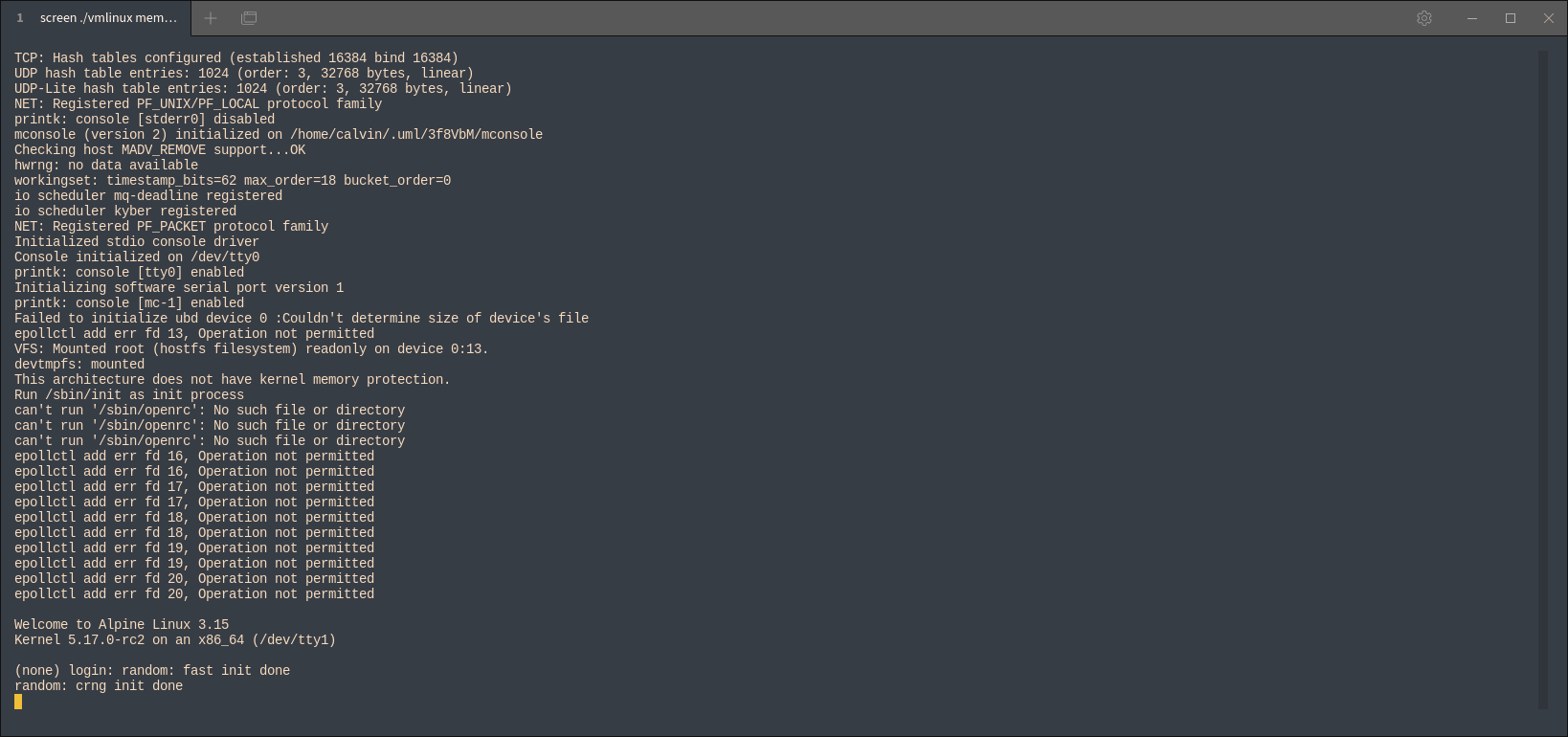Click the 'devtmpfs: mounted' line
The image size is (1568, 737).
[79, 364]
